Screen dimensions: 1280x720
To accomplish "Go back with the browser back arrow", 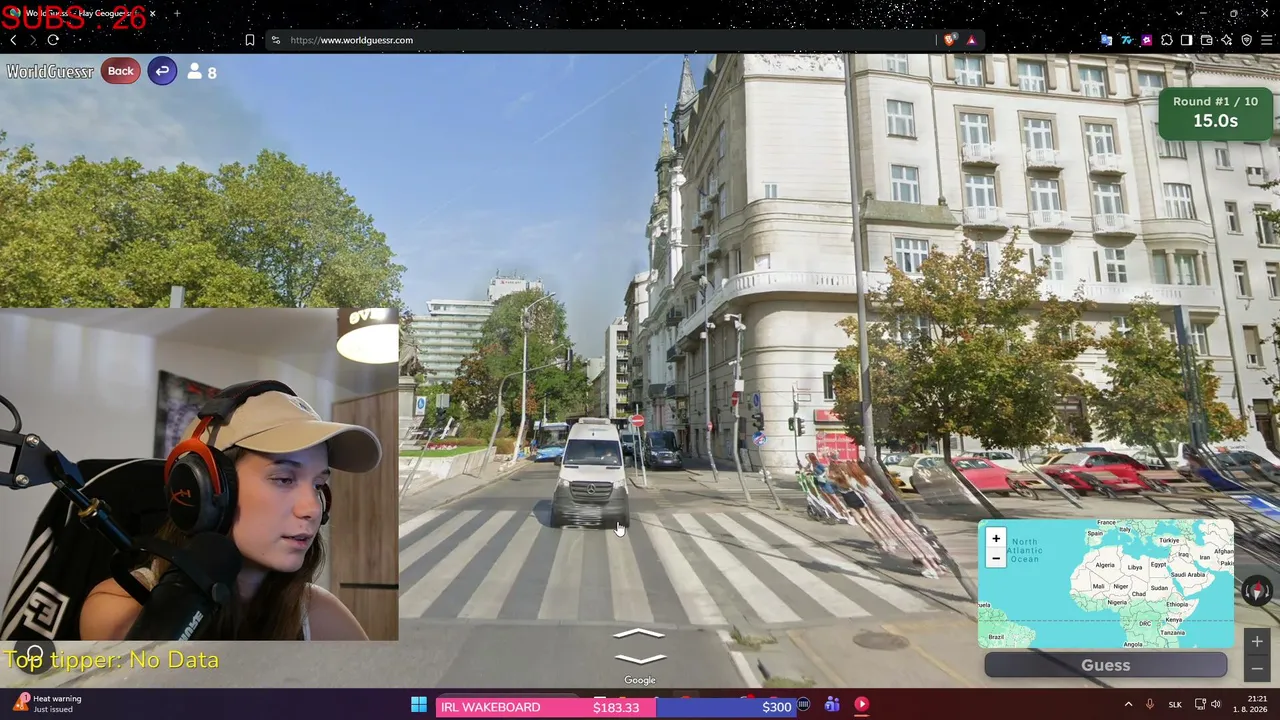I will click(x=13, y=40).
